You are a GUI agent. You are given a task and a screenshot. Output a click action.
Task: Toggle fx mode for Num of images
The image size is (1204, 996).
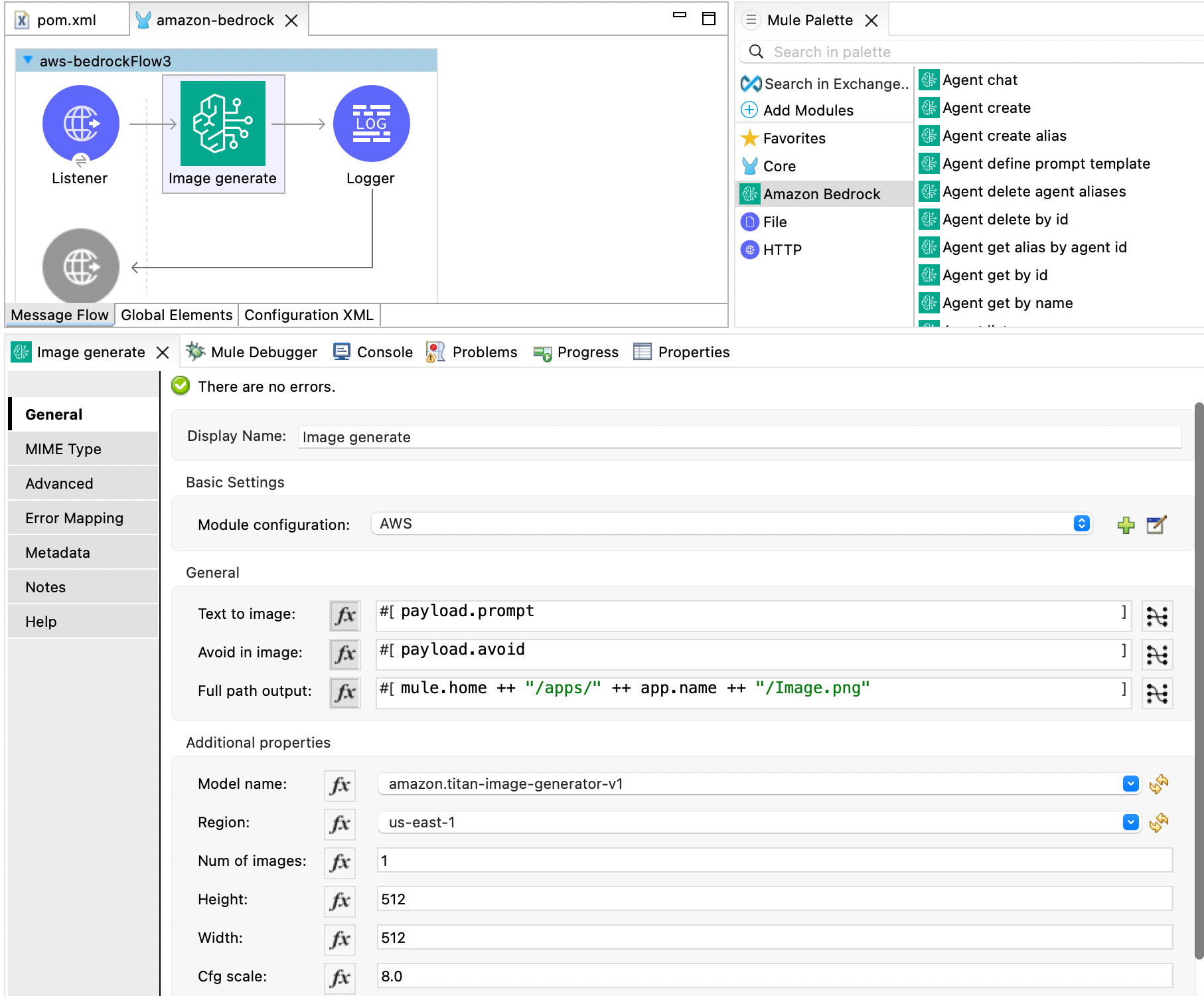click(x=340, y=863)
